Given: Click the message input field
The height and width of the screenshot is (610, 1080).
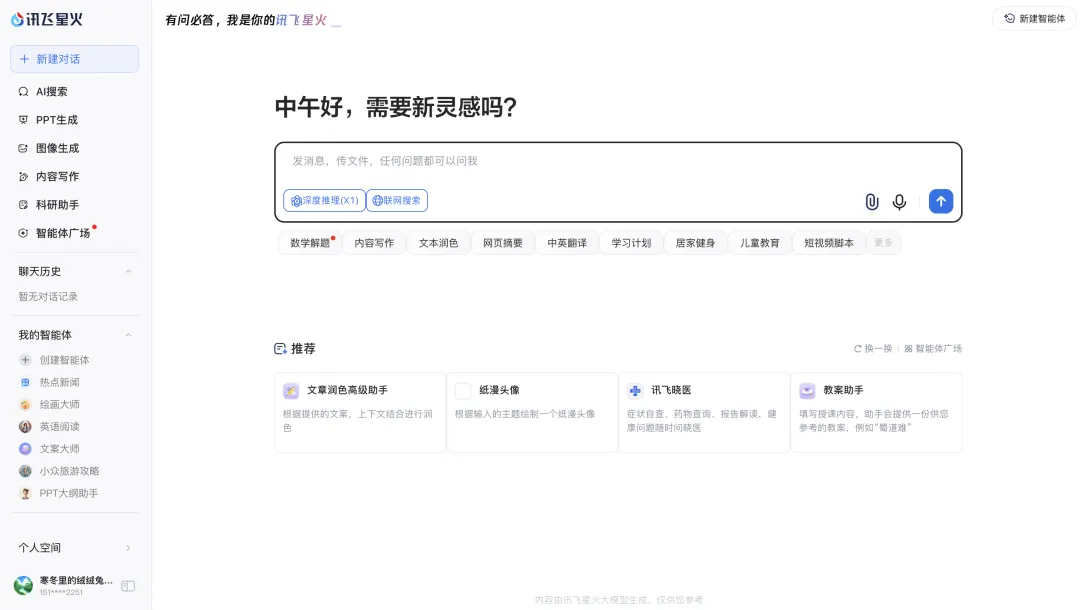Looking at the screenshot, I should (618, 161).
